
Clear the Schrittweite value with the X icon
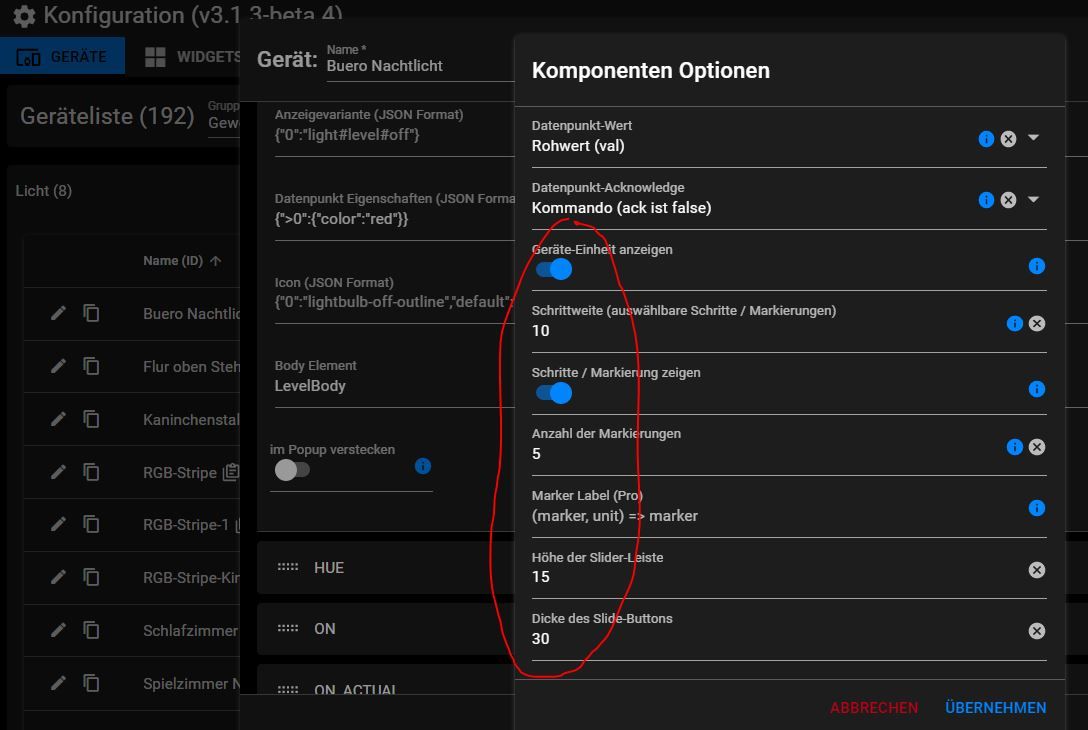[x=1037, y=323]
